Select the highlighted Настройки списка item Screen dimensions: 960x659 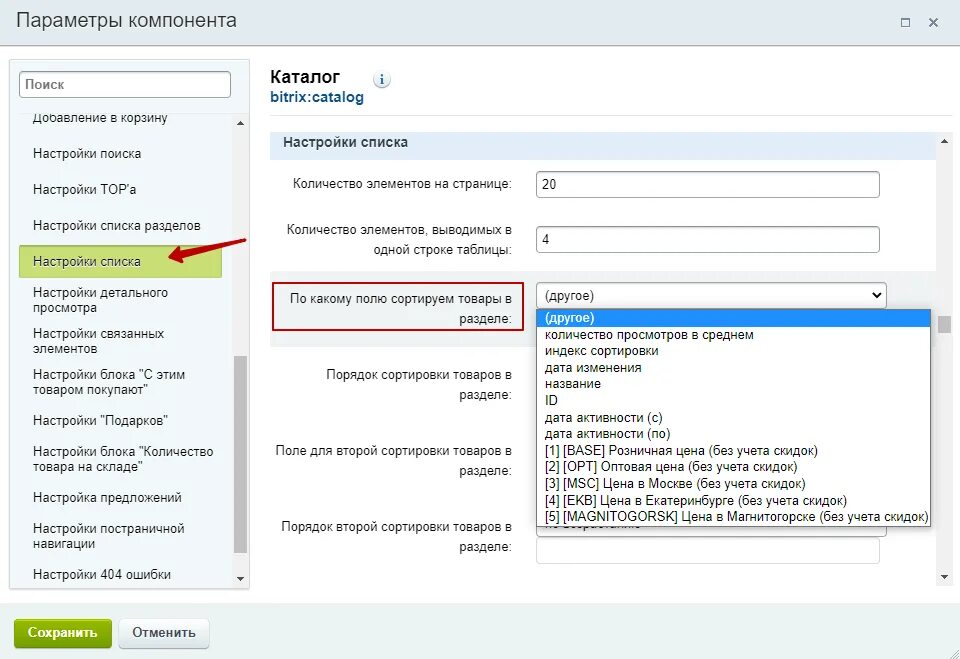point(120,262)
